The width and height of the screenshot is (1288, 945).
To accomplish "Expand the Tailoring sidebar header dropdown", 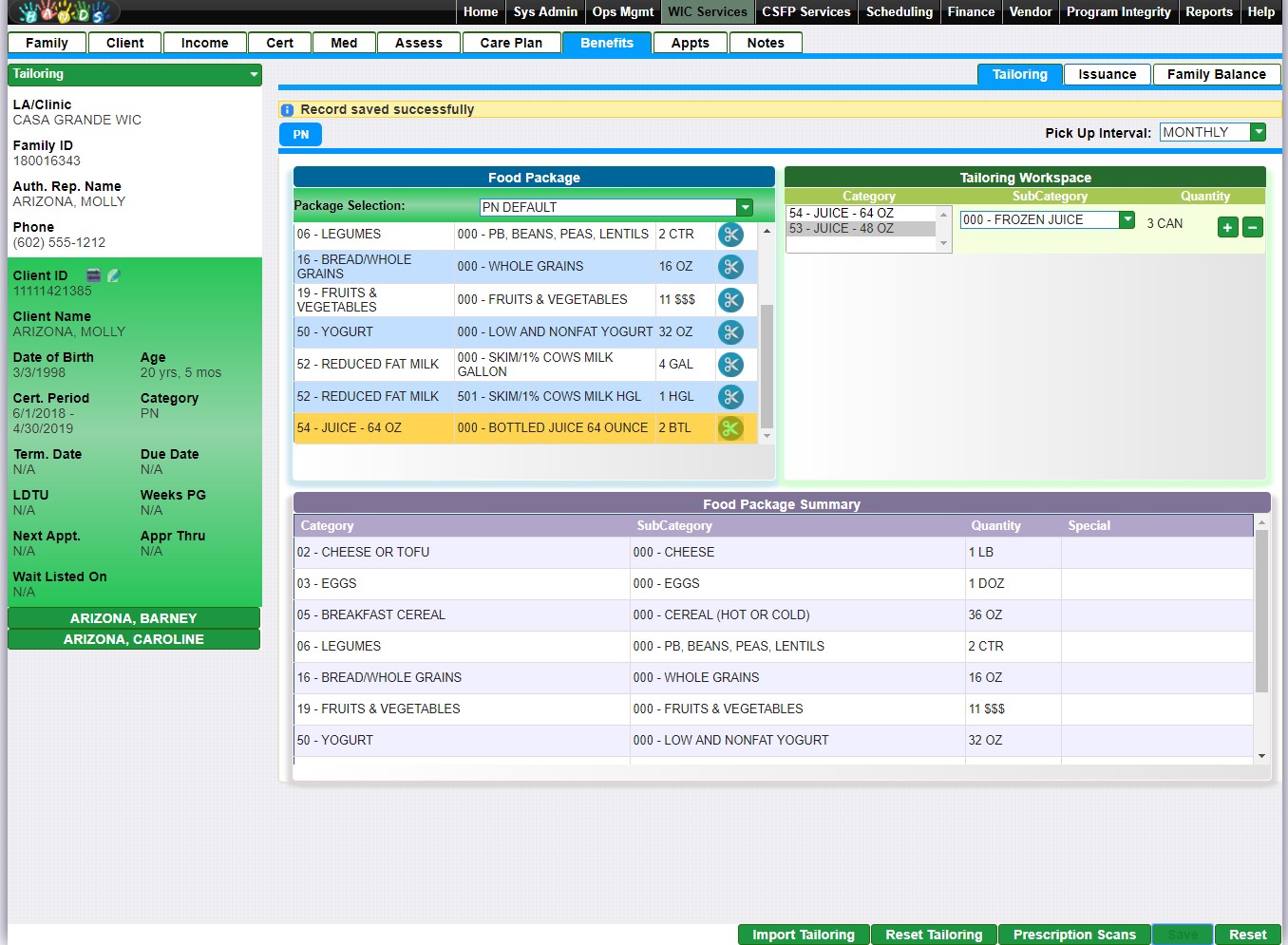I will click(254, 74).
